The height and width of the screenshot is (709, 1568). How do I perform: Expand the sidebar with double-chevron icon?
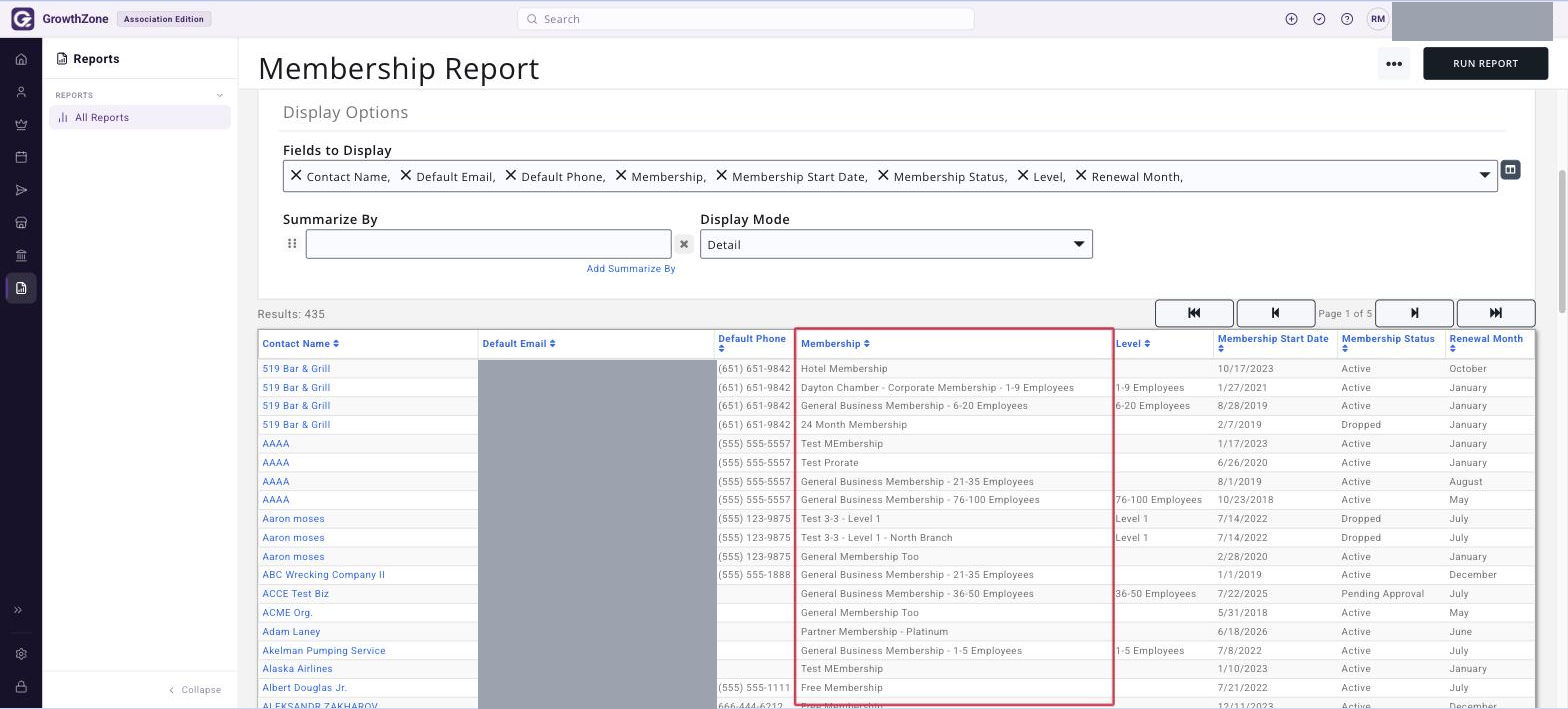(18, 610)
